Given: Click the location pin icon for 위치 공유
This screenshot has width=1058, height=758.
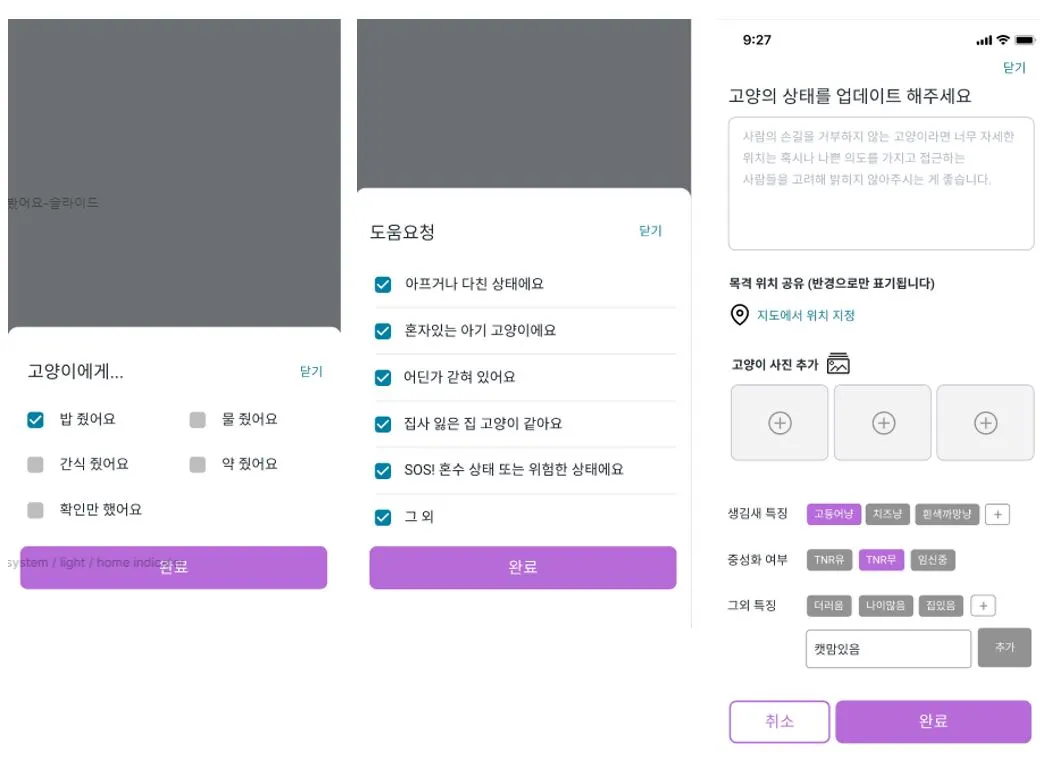Looking at the screenshot, I should pyautogui.click(x=738, y=314).
